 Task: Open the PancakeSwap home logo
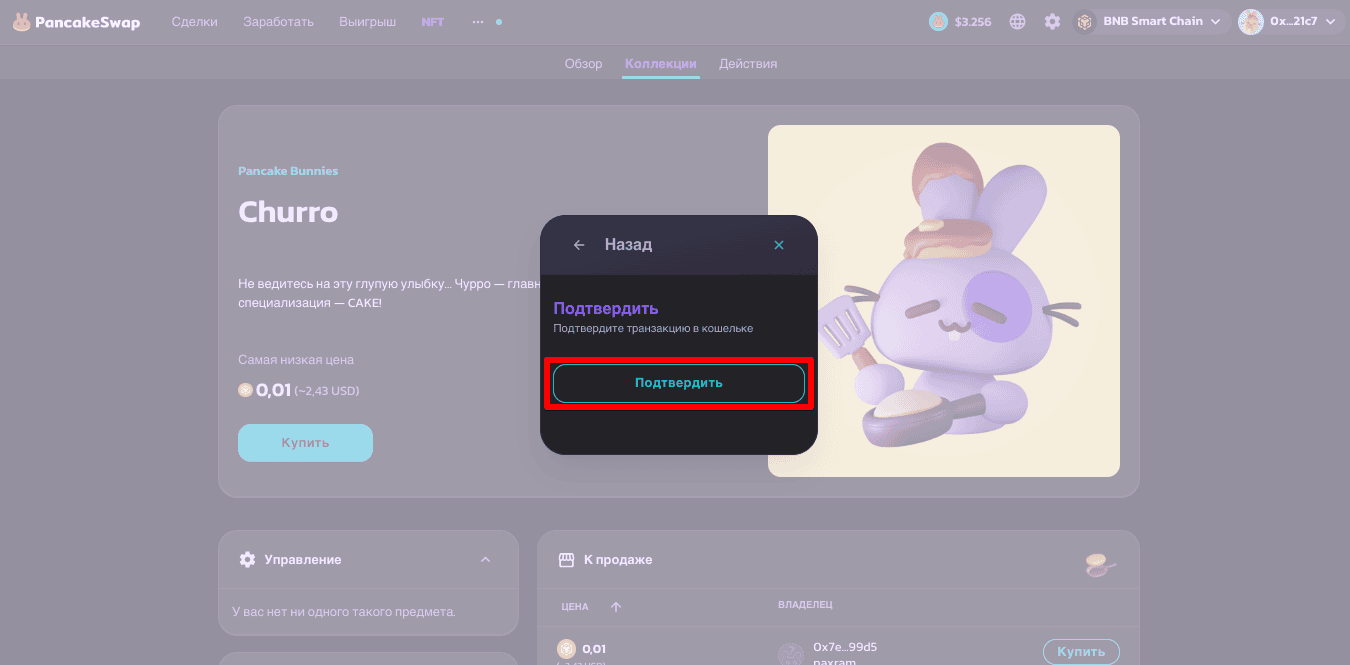(76, 21)
